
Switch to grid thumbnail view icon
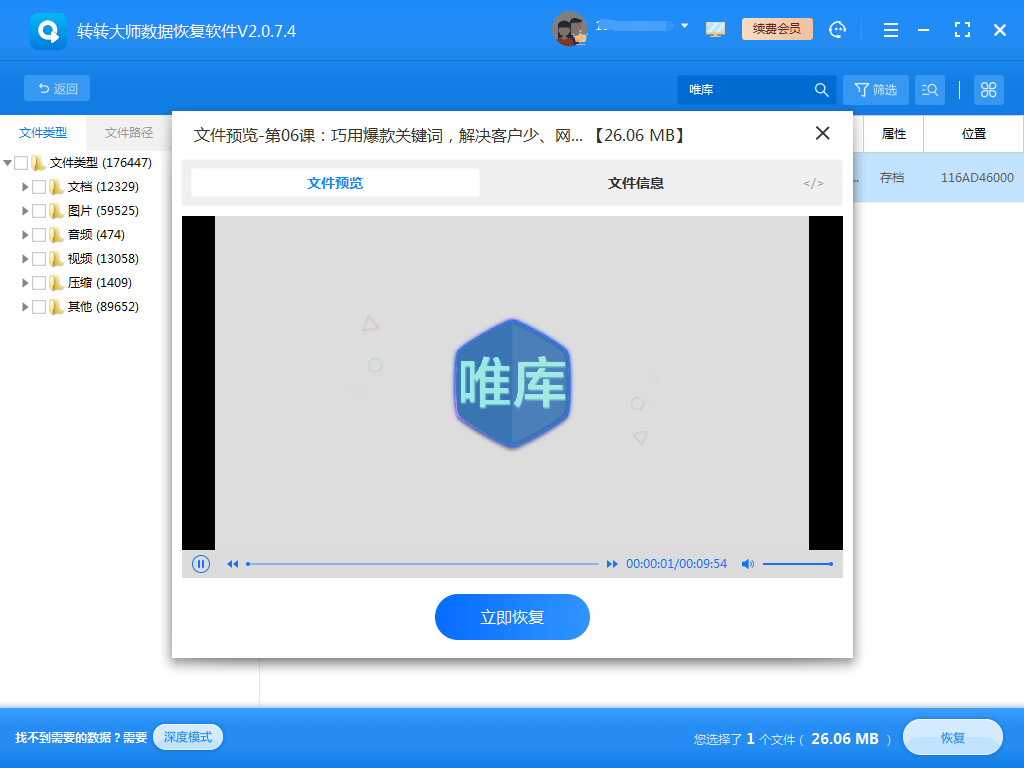[x=989, y=89]
